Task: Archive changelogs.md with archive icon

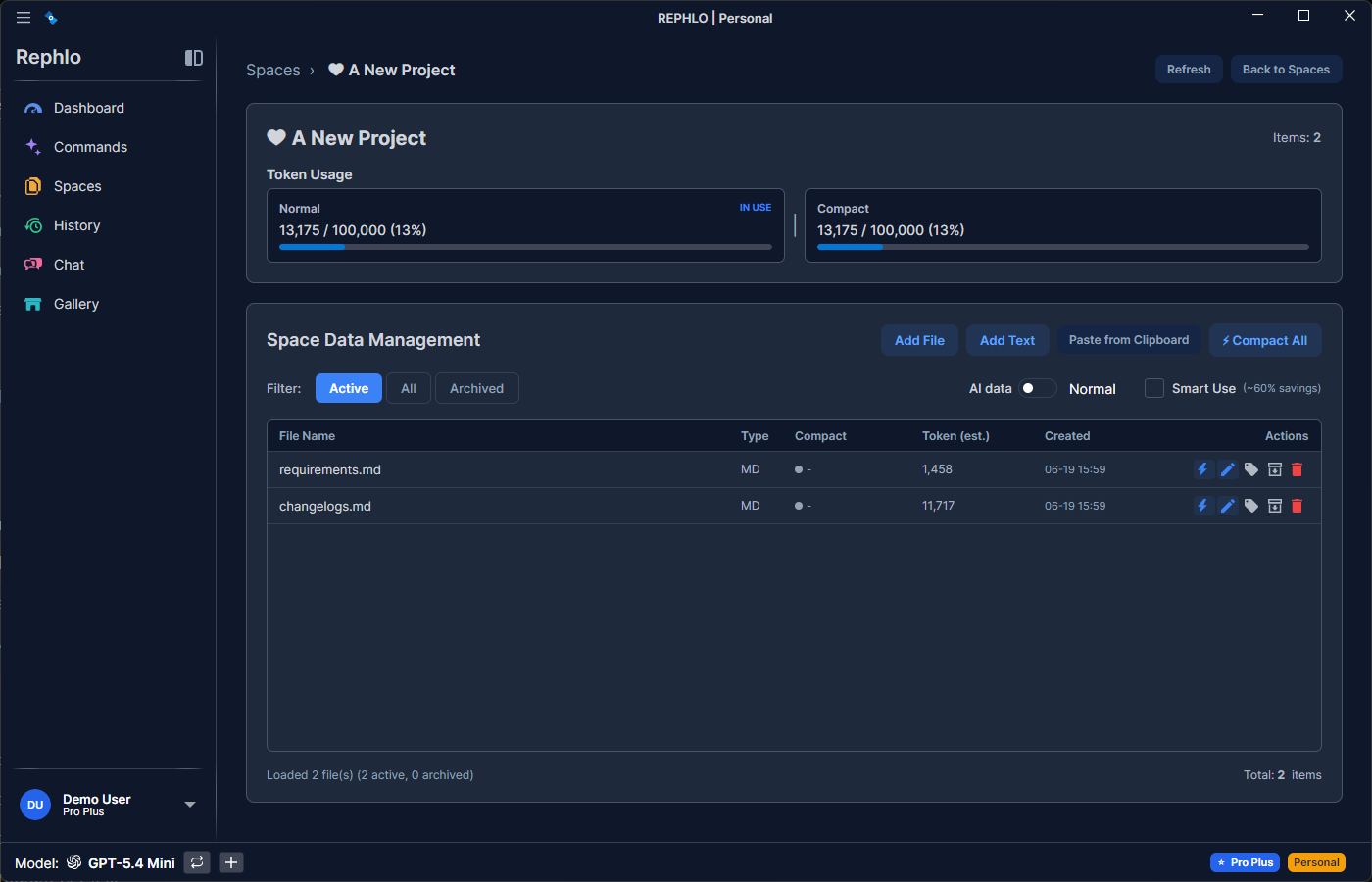Action: tap(1275, 506)
